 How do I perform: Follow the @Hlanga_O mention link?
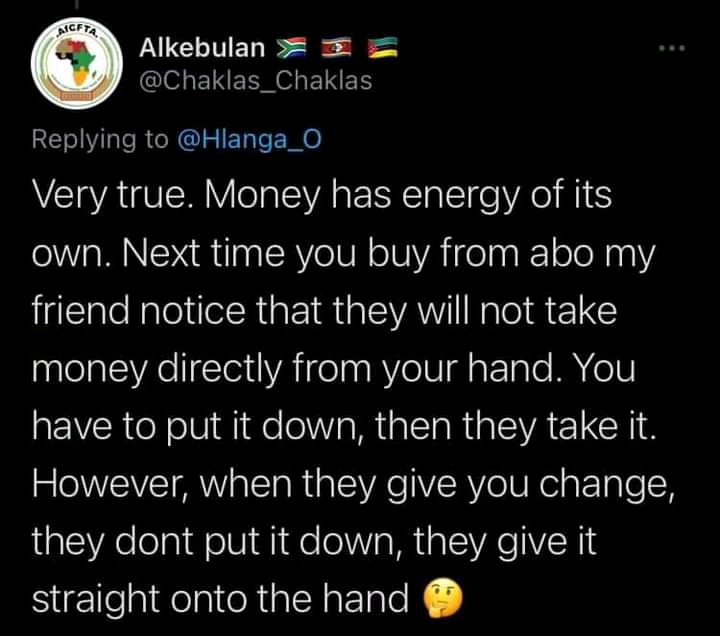[249, 139]
